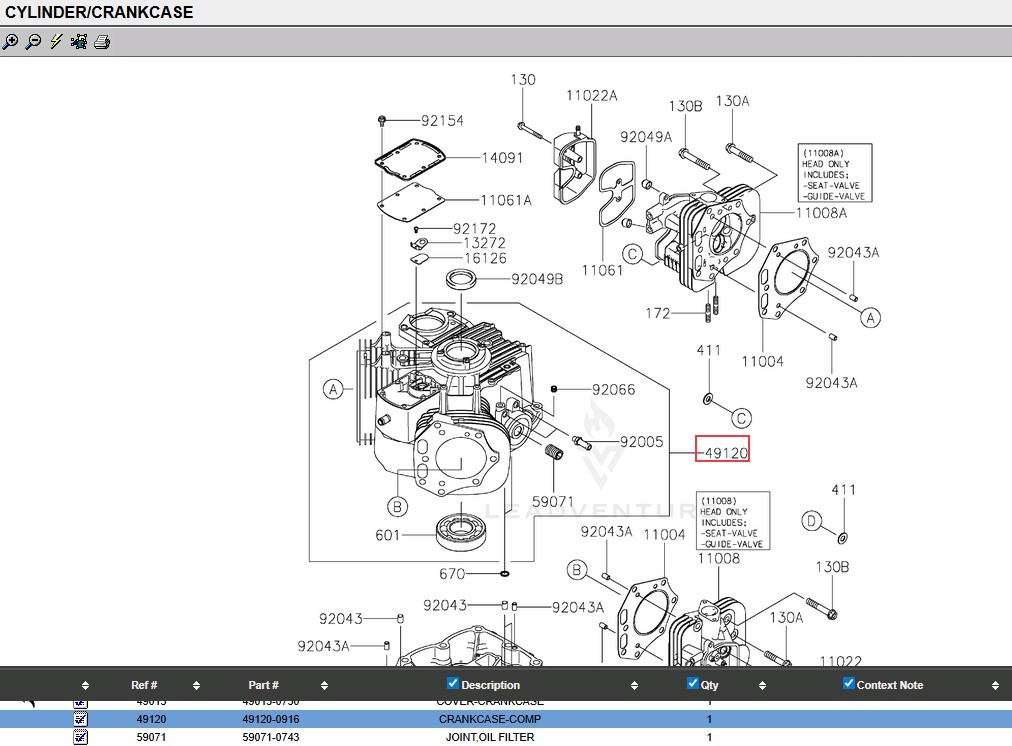This screenshot has width=1012, height=746.
Task: Click the sort arrows right of Context Note
Action: coord(994,686)
